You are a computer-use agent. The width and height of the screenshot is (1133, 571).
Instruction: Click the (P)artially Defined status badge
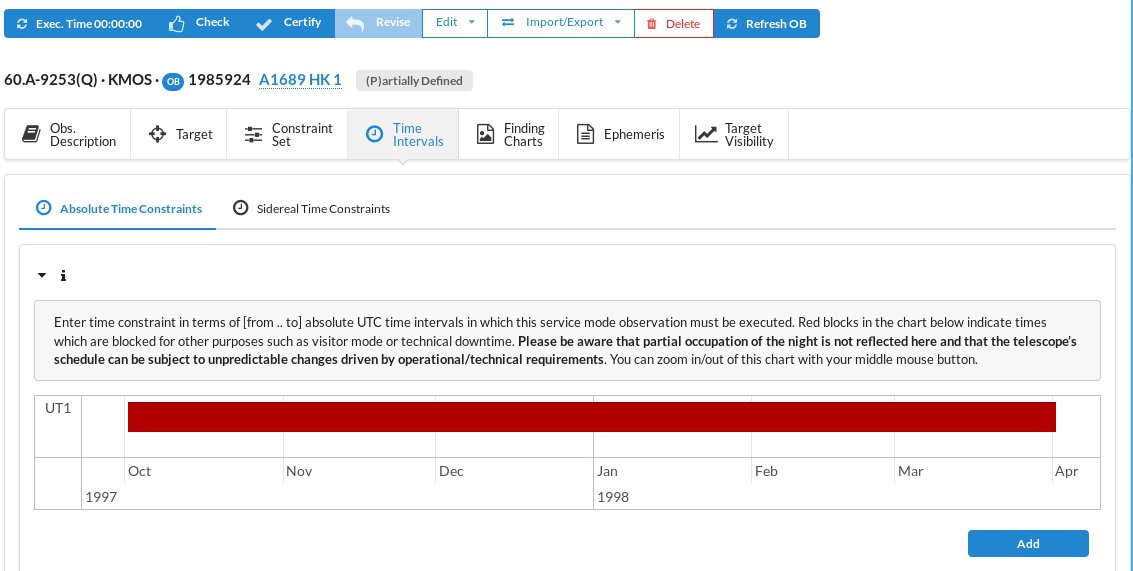[x=414, y=81]
